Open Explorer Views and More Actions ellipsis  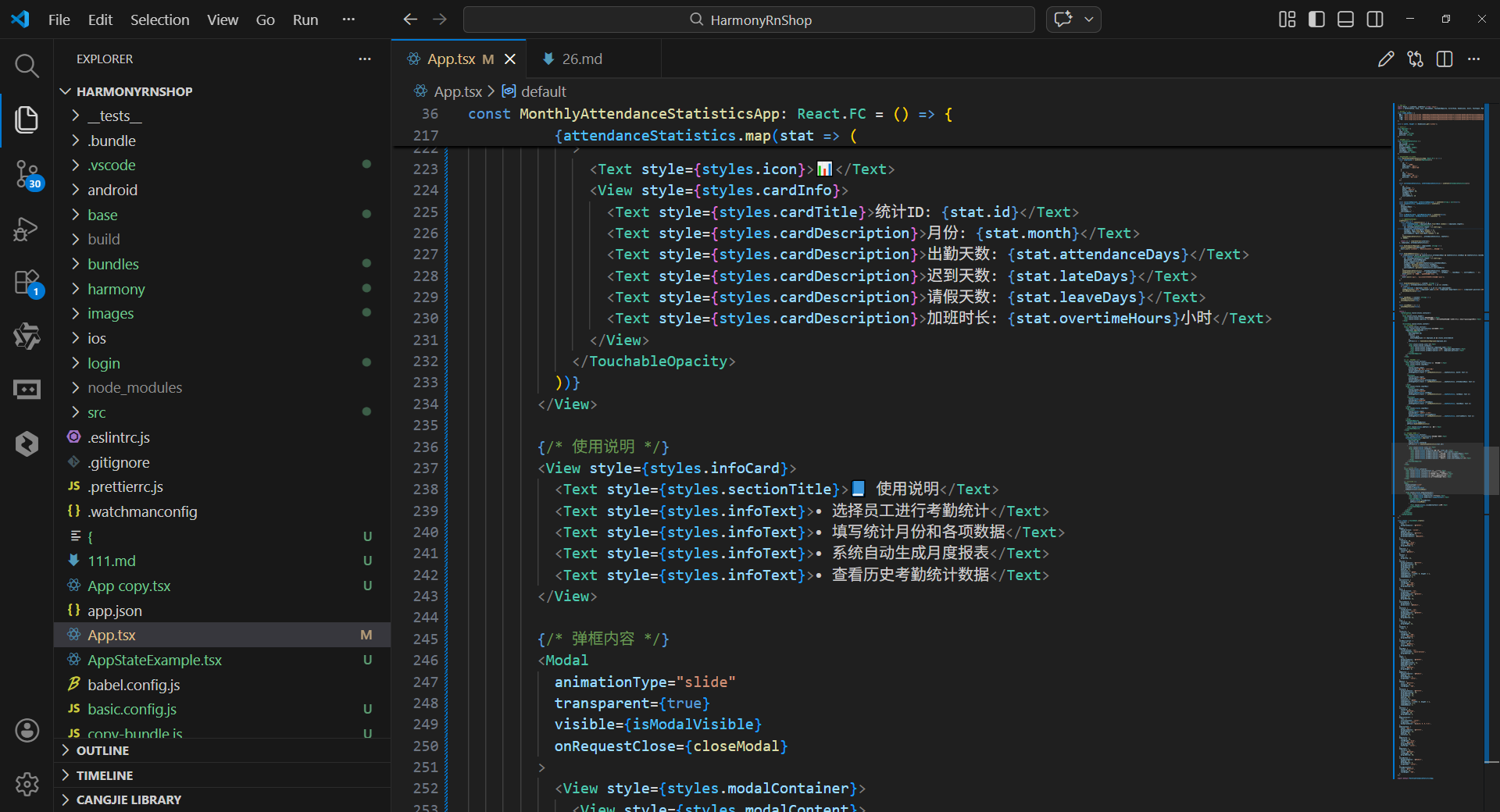coord(365,59)
